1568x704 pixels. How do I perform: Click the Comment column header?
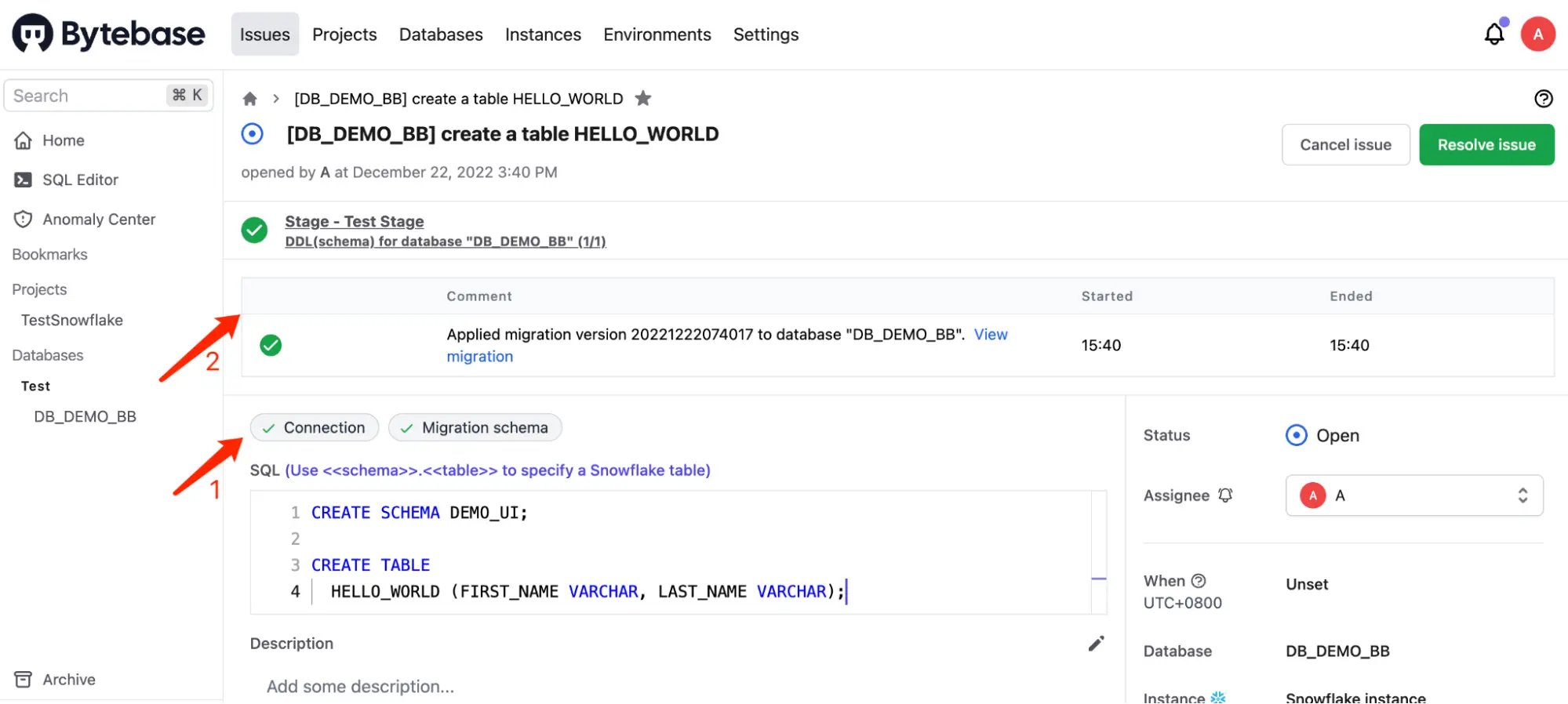(x=479, y=296)
